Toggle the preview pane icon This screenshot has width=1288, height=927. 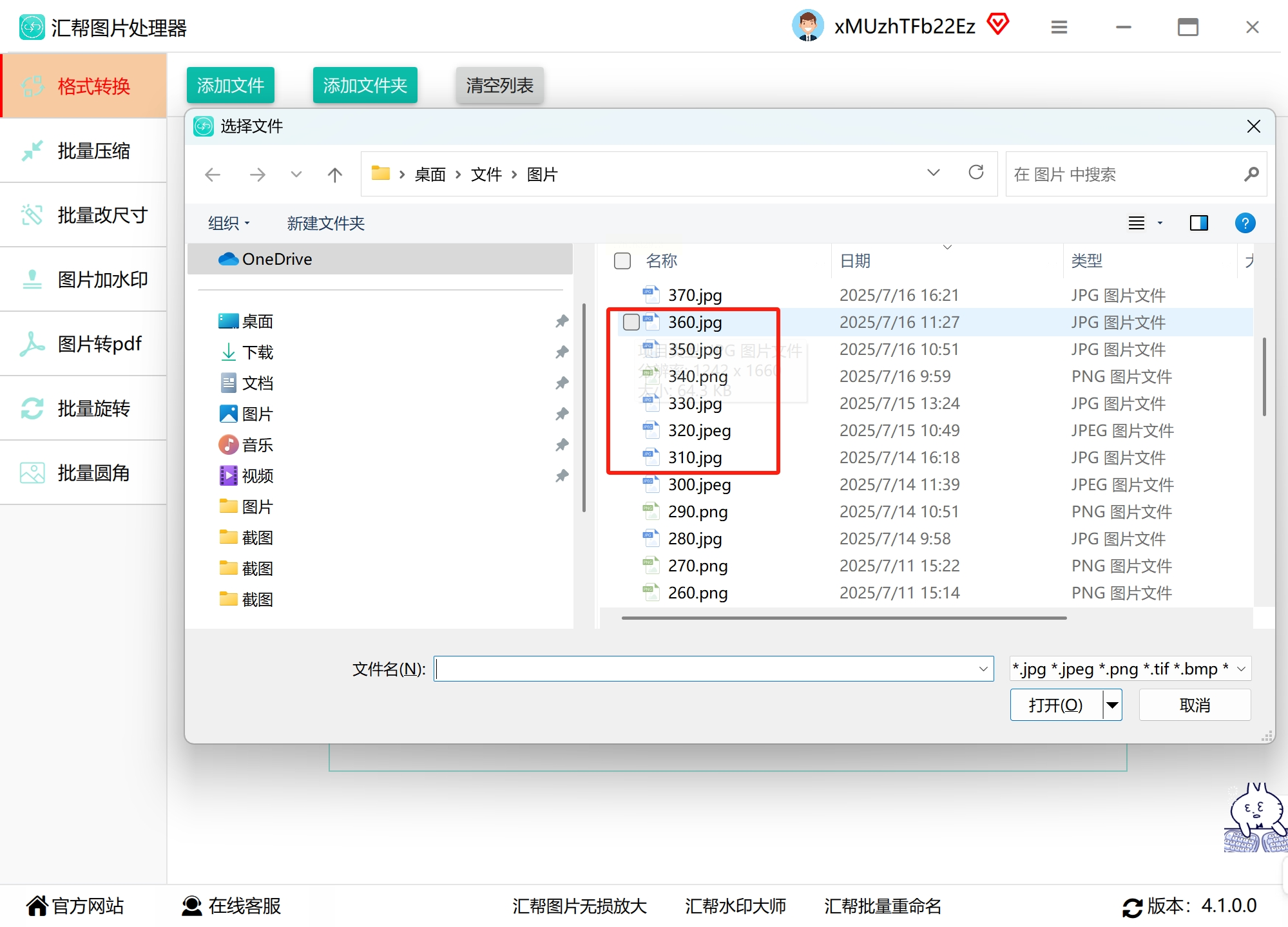click(1198, 223)
